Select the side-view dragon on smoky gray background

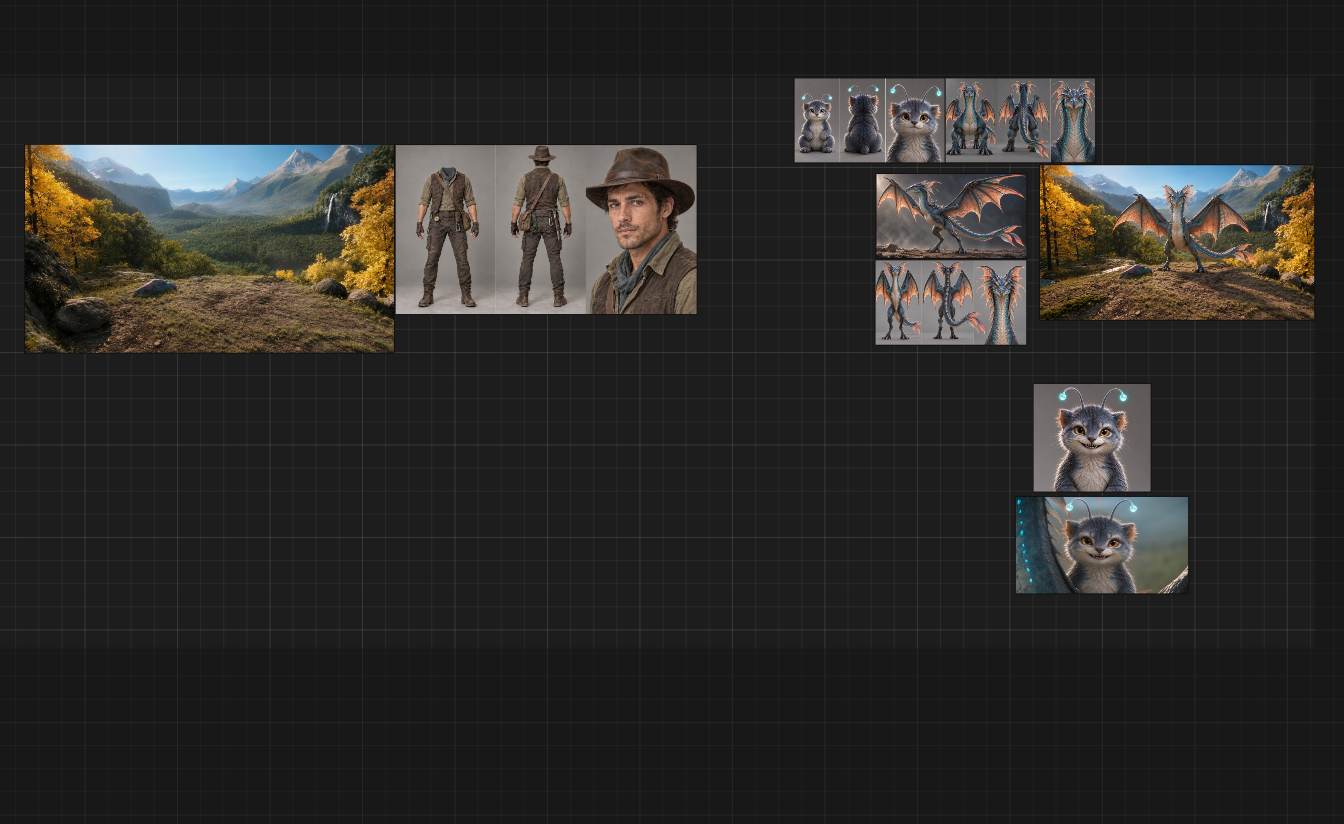tap(951, 216)
